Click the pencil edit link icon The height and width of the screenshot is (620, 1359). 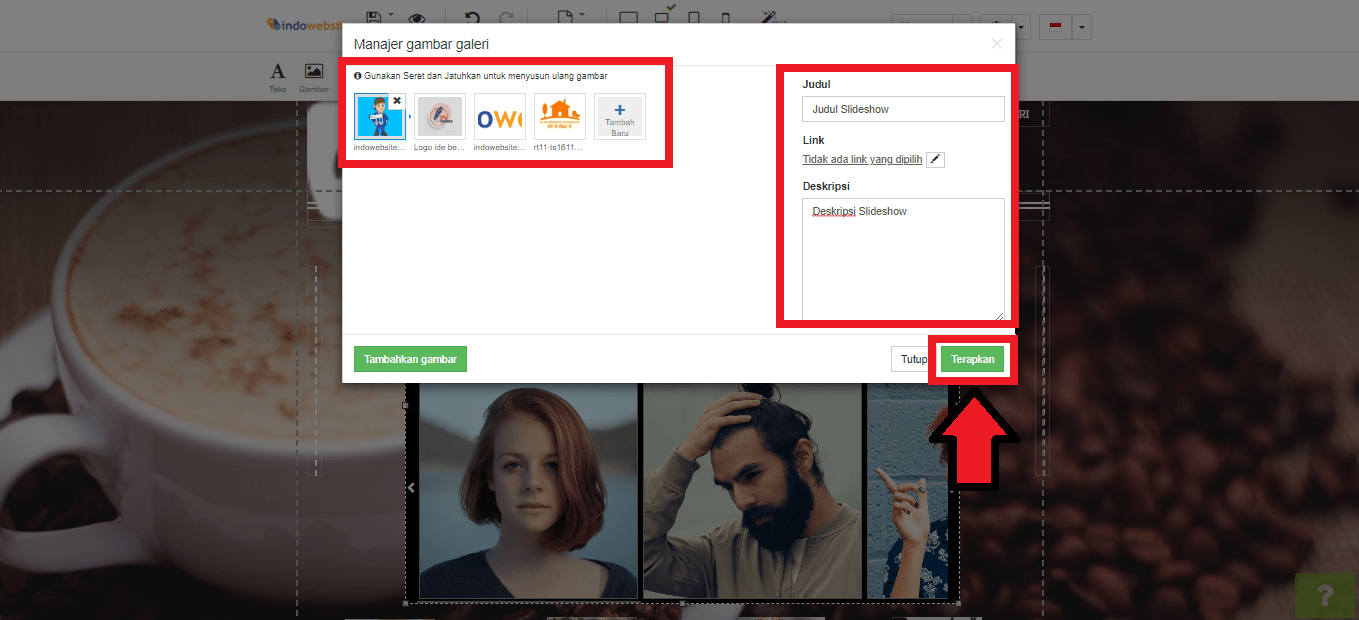coord(935,159)
